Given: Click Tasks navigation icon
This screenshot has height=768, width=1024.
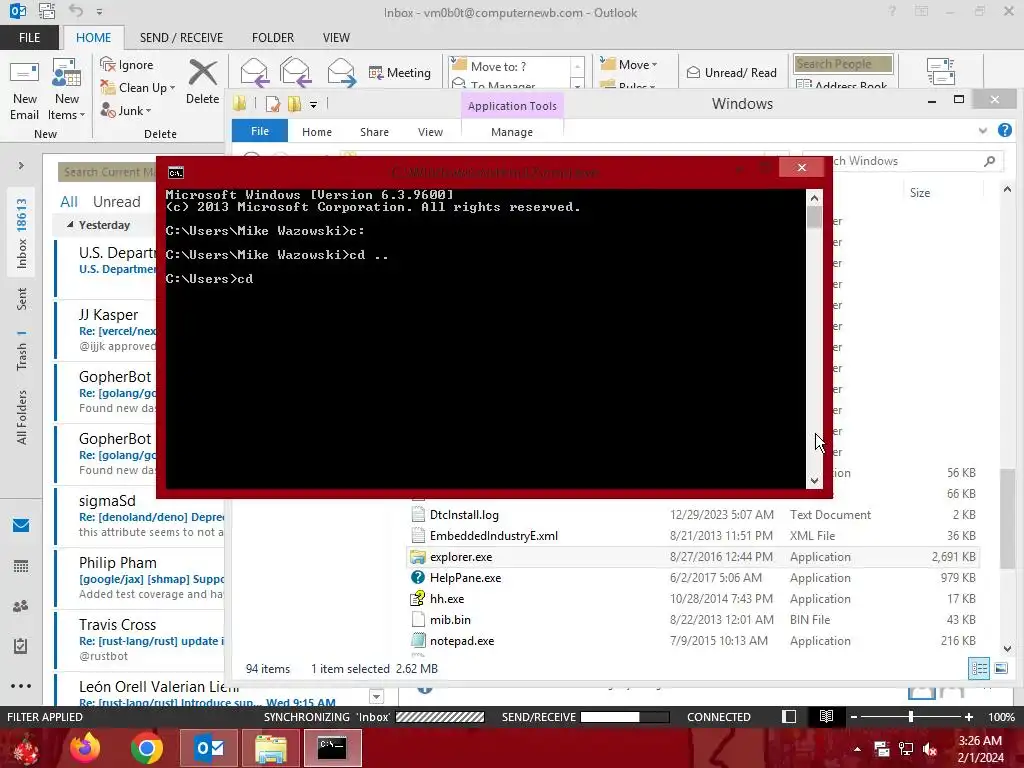Looking at the screenshot, I should click(x=21, y=646).
